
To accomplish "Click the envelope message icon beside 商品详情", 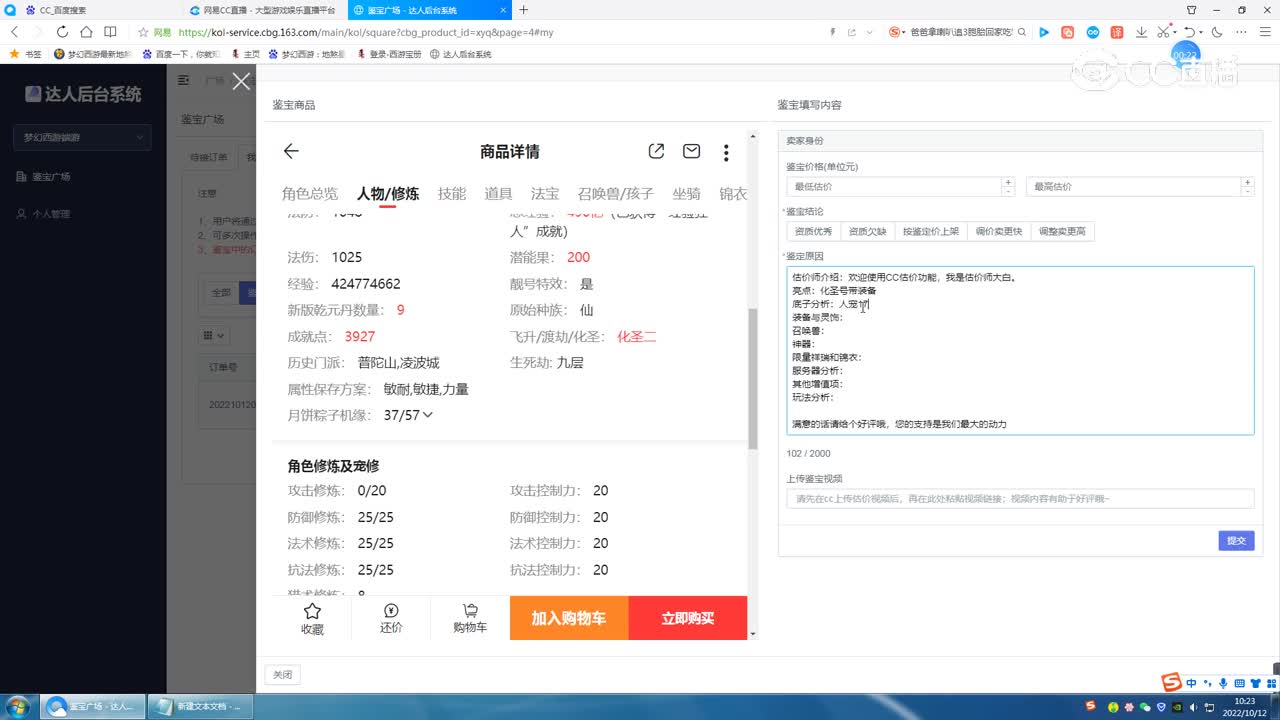I will click(x=691, y=151).
